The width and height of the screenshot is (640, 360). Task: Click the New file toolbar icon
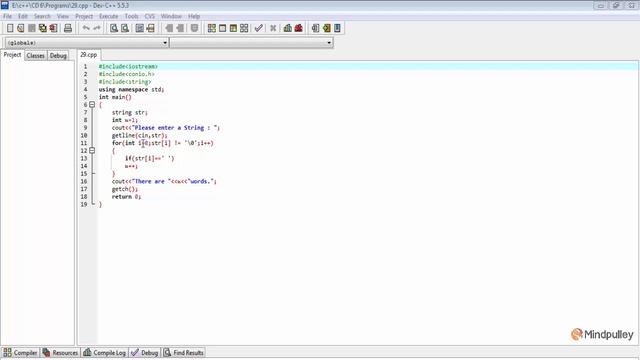click(x=10, y=28)
